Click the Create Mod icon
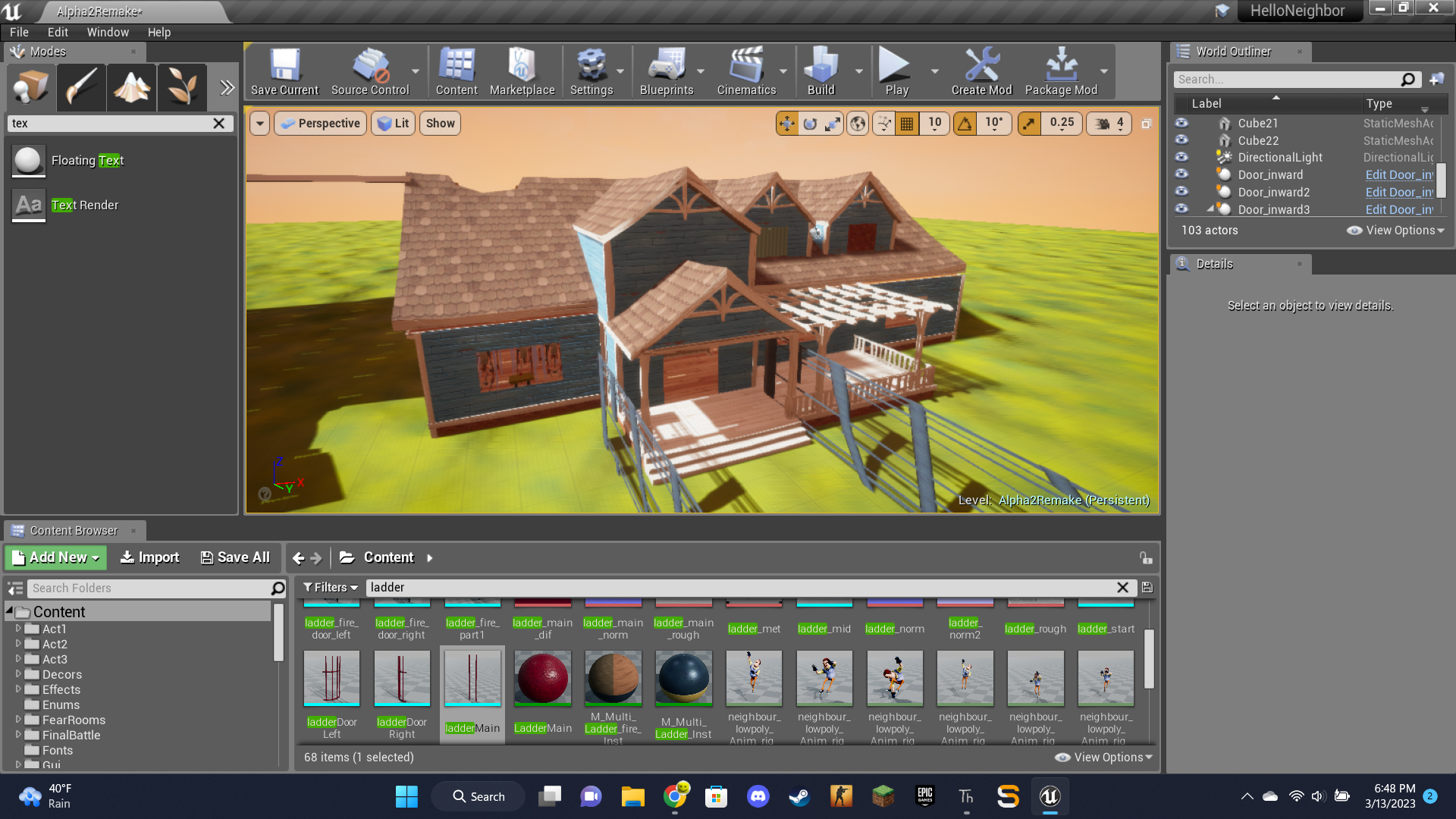Screen dimensions: 1456x819 click(x=981, y=72)
